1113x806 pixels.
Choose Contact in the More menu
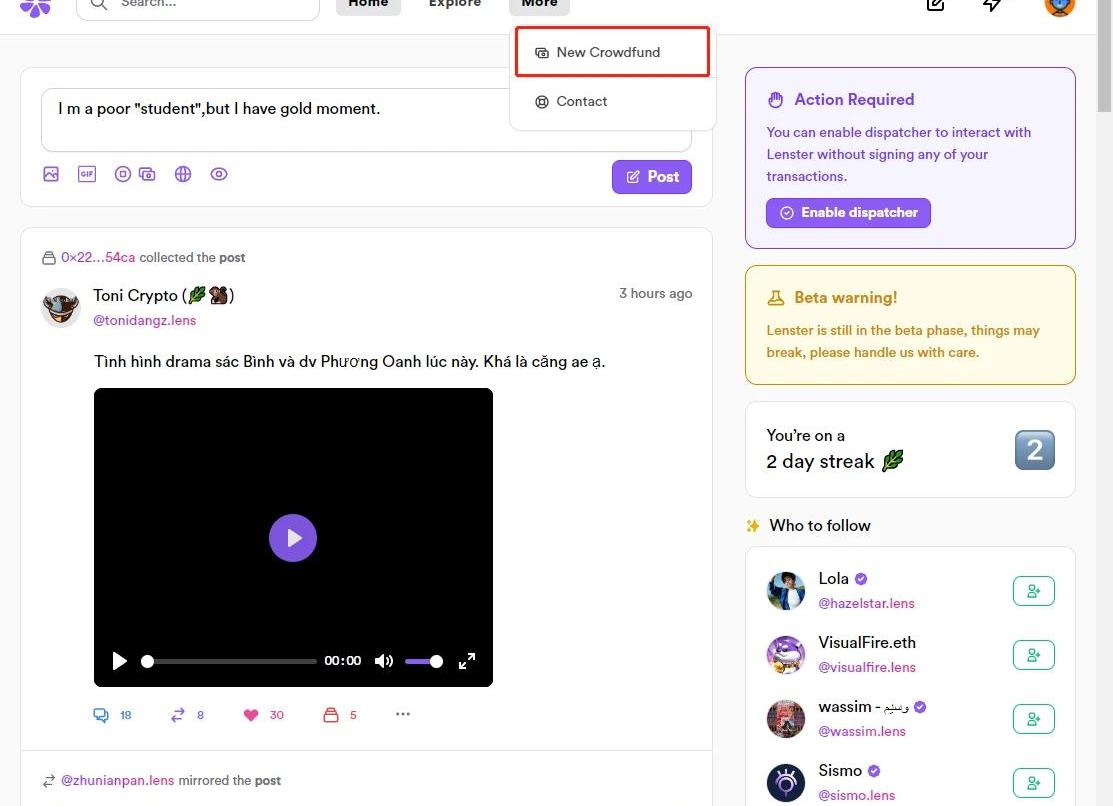(x=581, y=101)
